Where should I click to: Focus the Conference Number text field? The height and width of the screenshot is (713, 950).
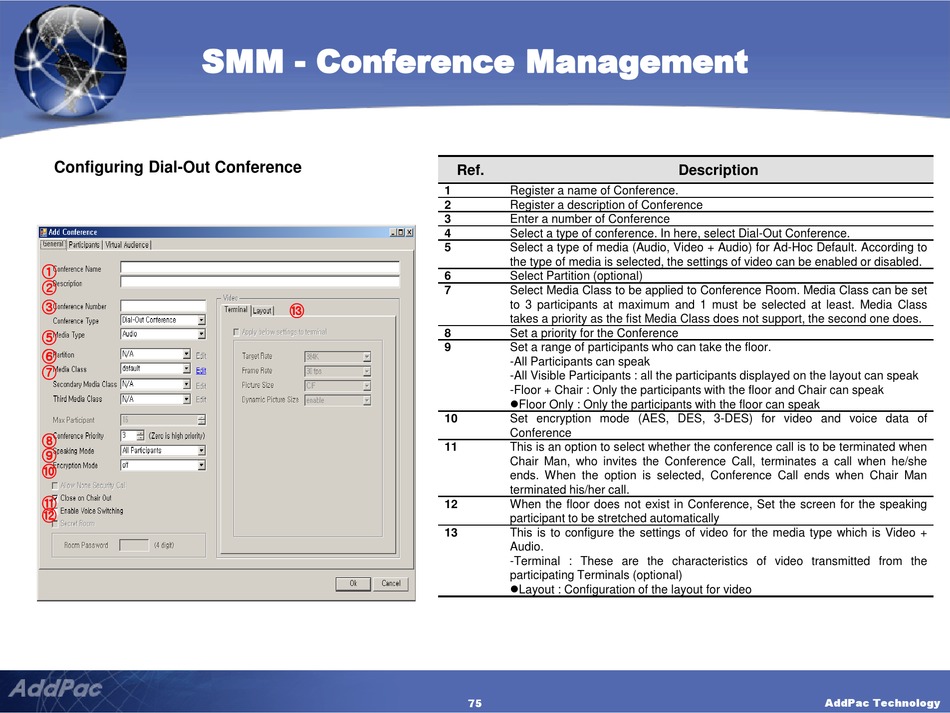162,306
